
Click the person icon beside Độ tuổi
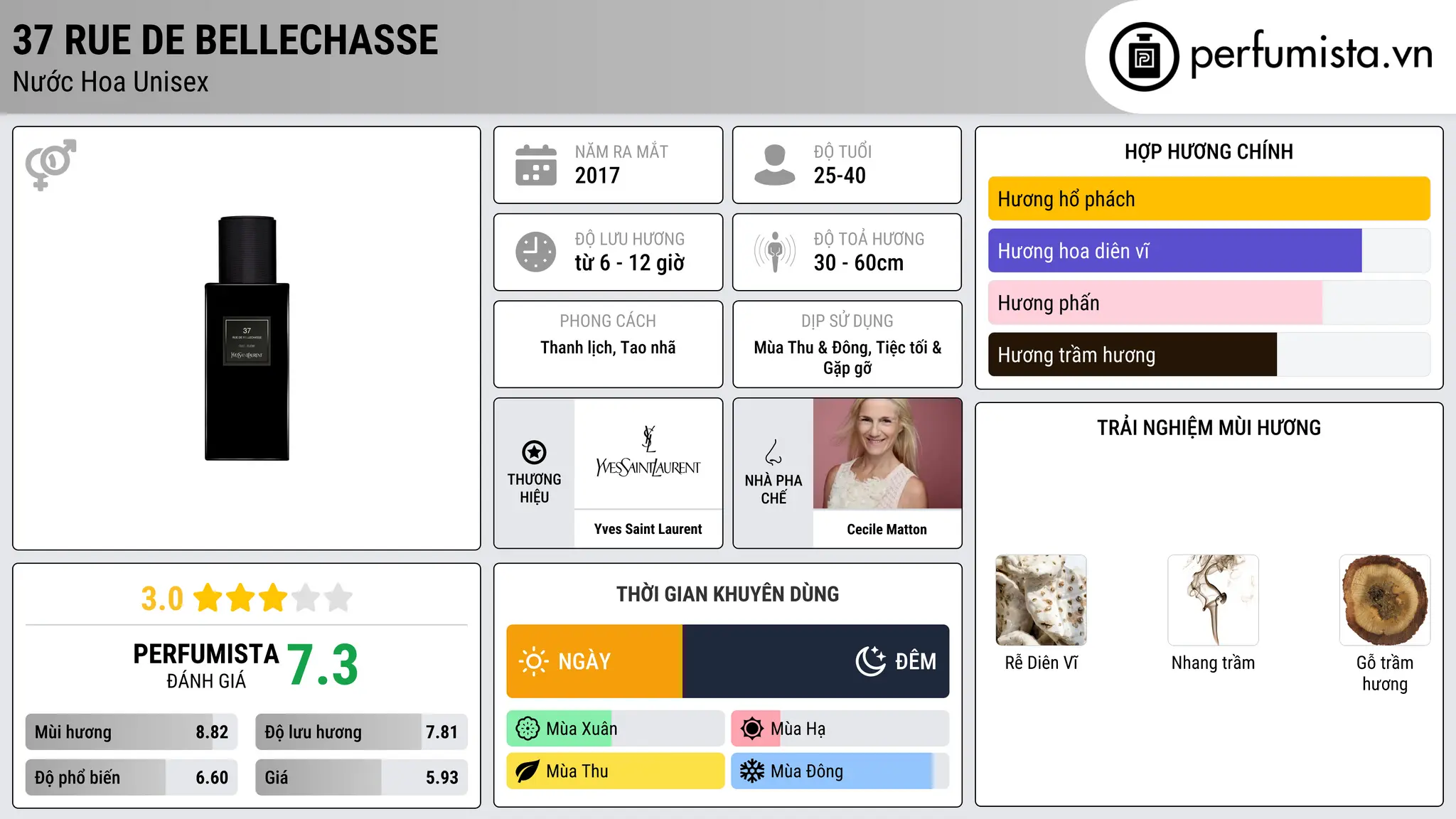775,165
